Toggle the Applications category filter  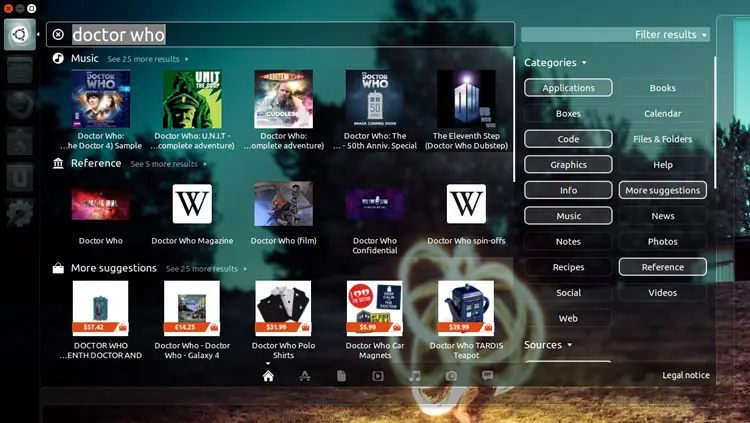tap(568, 88)
